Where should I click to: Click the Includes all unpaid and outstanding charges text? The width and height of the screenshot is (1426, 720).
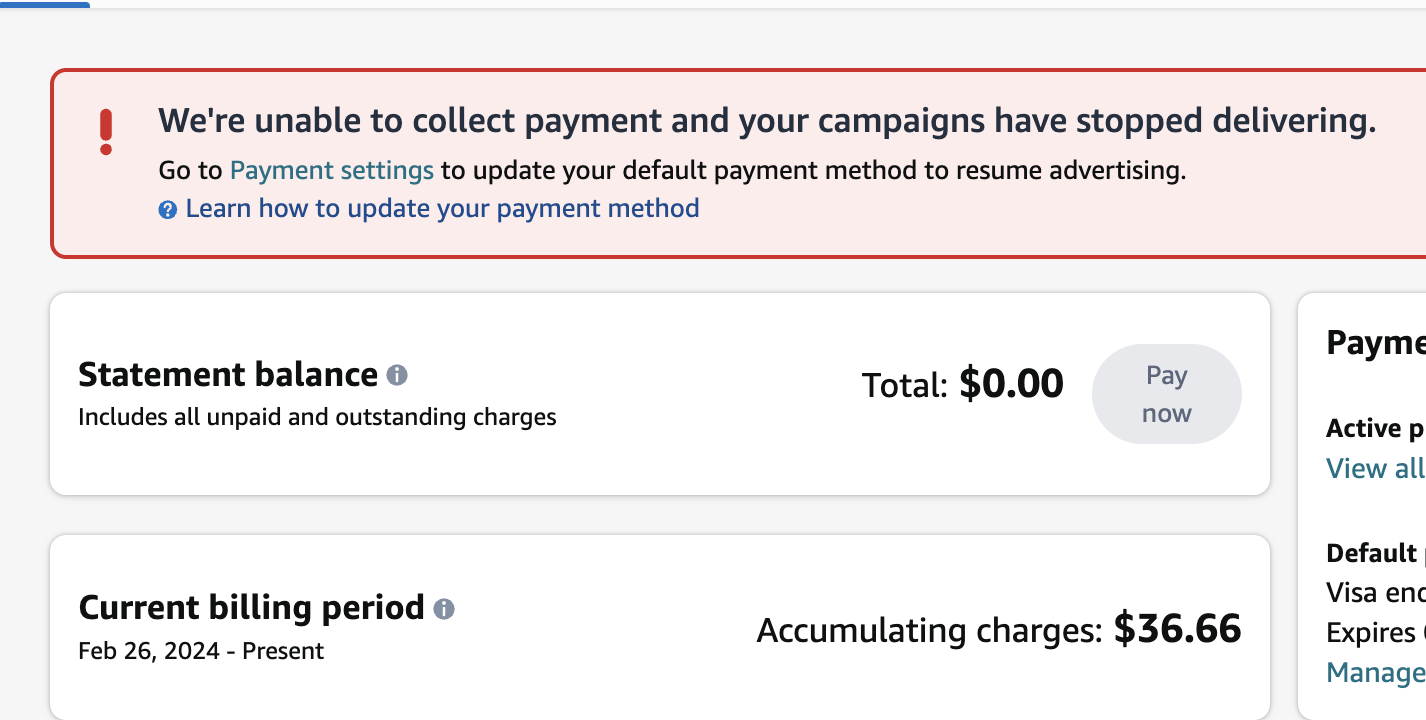pyautogui.click(x=317, y=416)
